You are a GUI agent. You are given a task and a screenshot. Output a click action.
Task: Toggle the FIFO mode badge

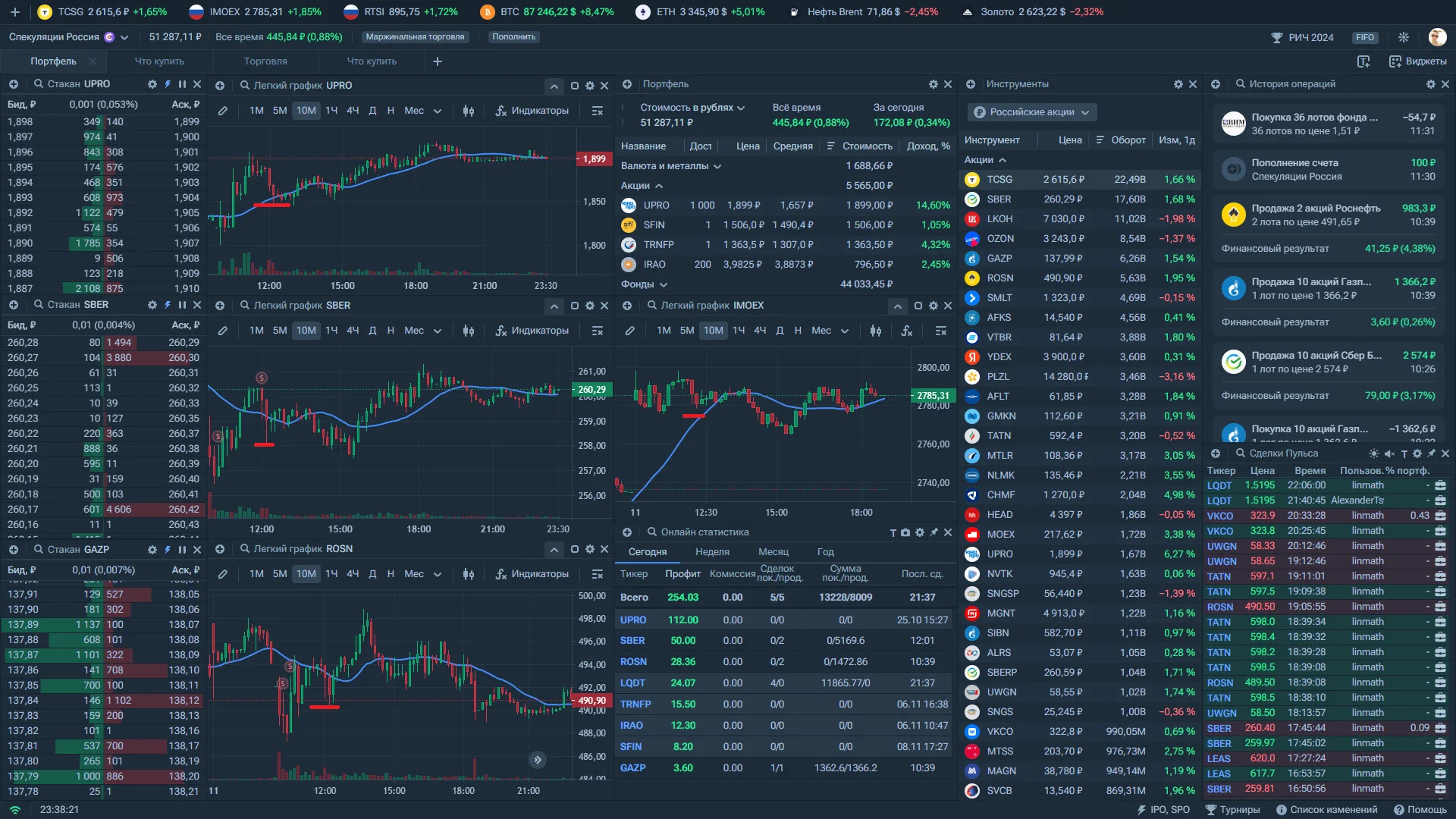point(1365,37)
